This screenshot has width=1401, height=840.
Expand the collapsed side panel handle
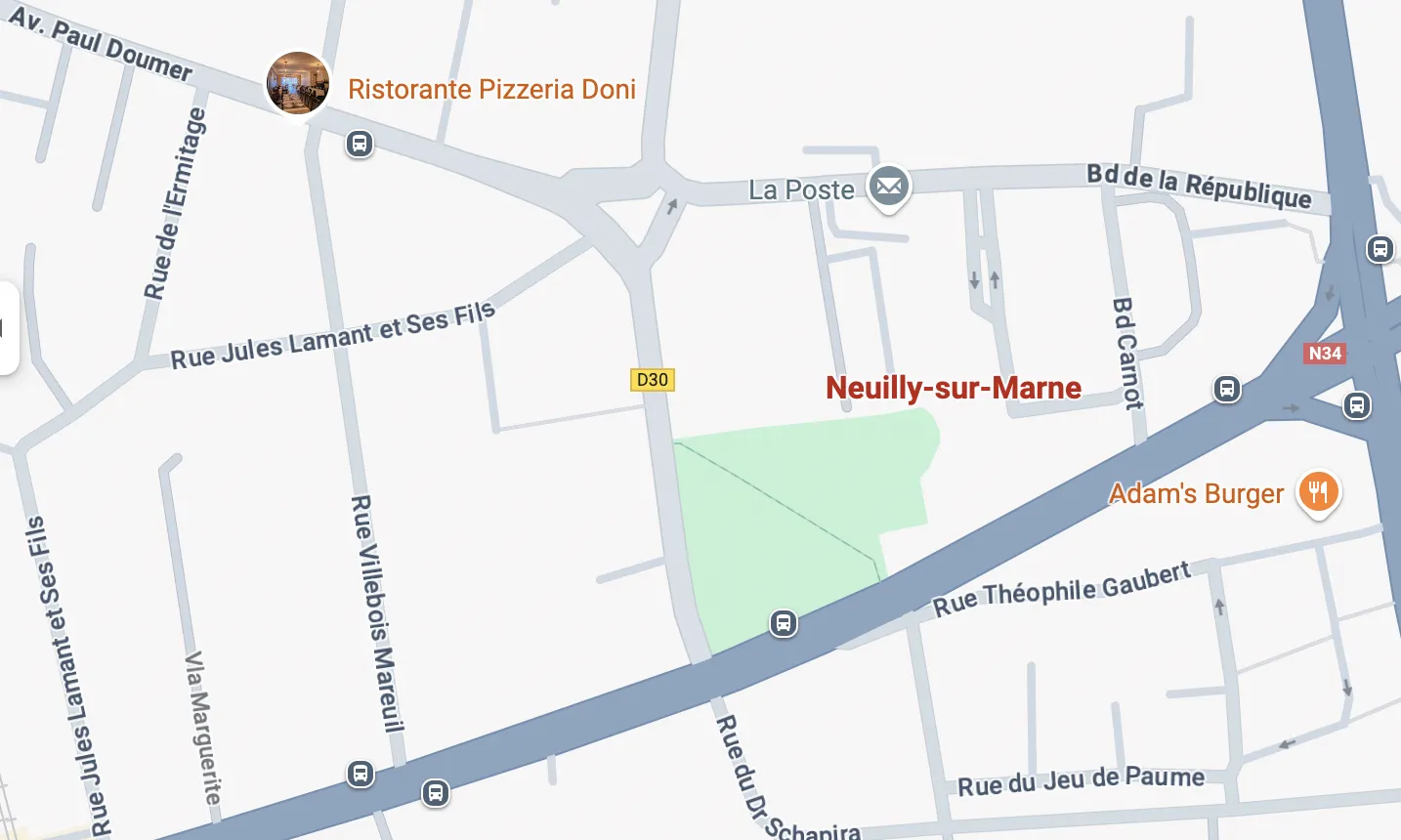coord(8,328)
